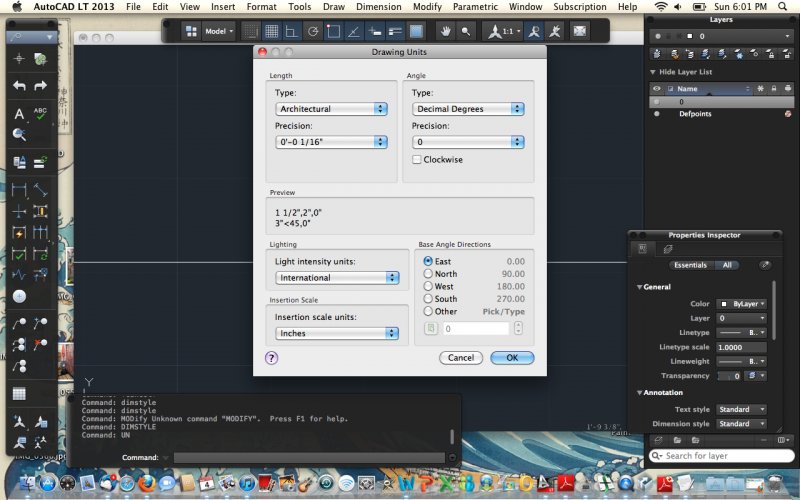Cancel the Drawing Units dialog

pos(460,357)
